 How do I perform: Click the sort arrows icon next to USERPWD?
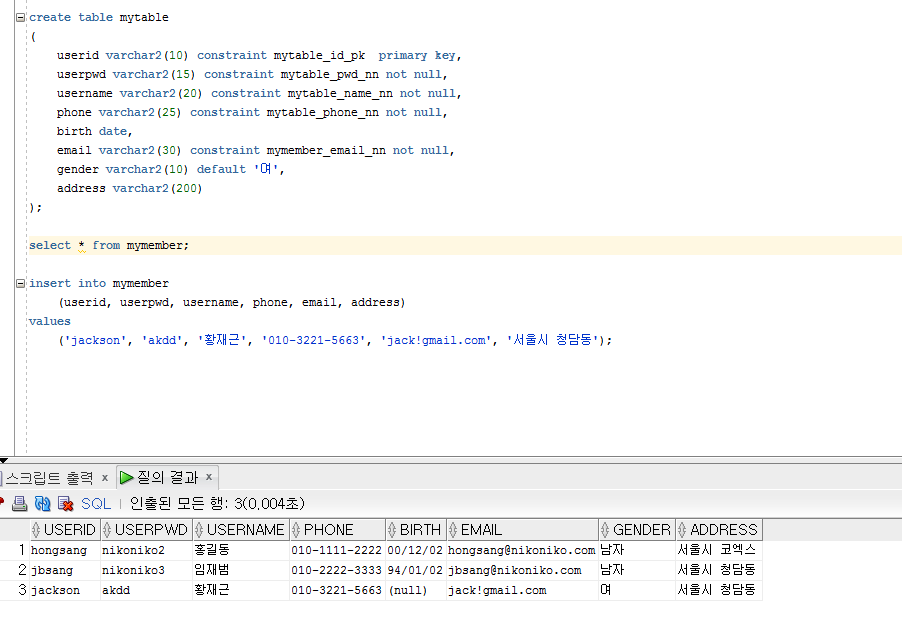(107, 530)
